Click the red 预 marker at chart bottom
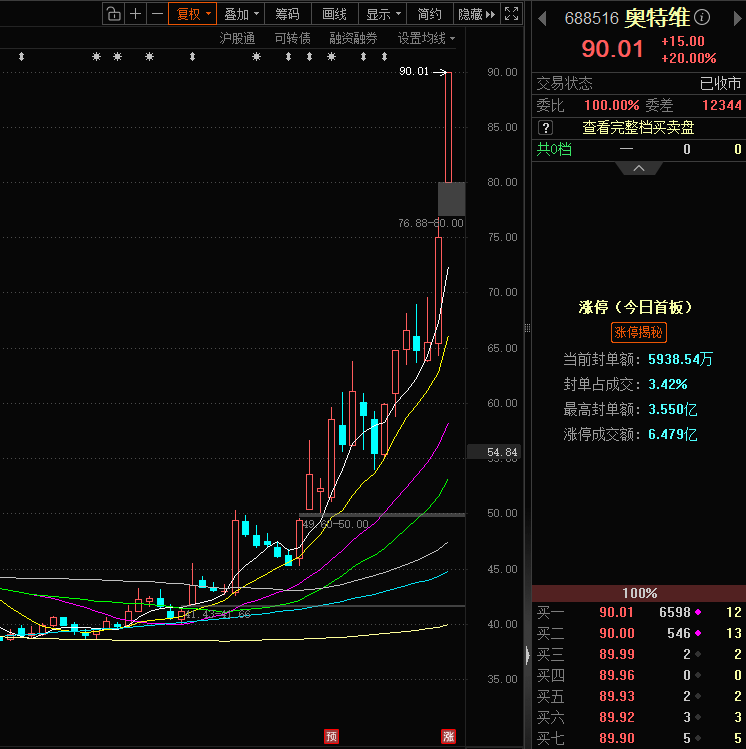This screenshot has height=749, width=746. pos(331,737)
